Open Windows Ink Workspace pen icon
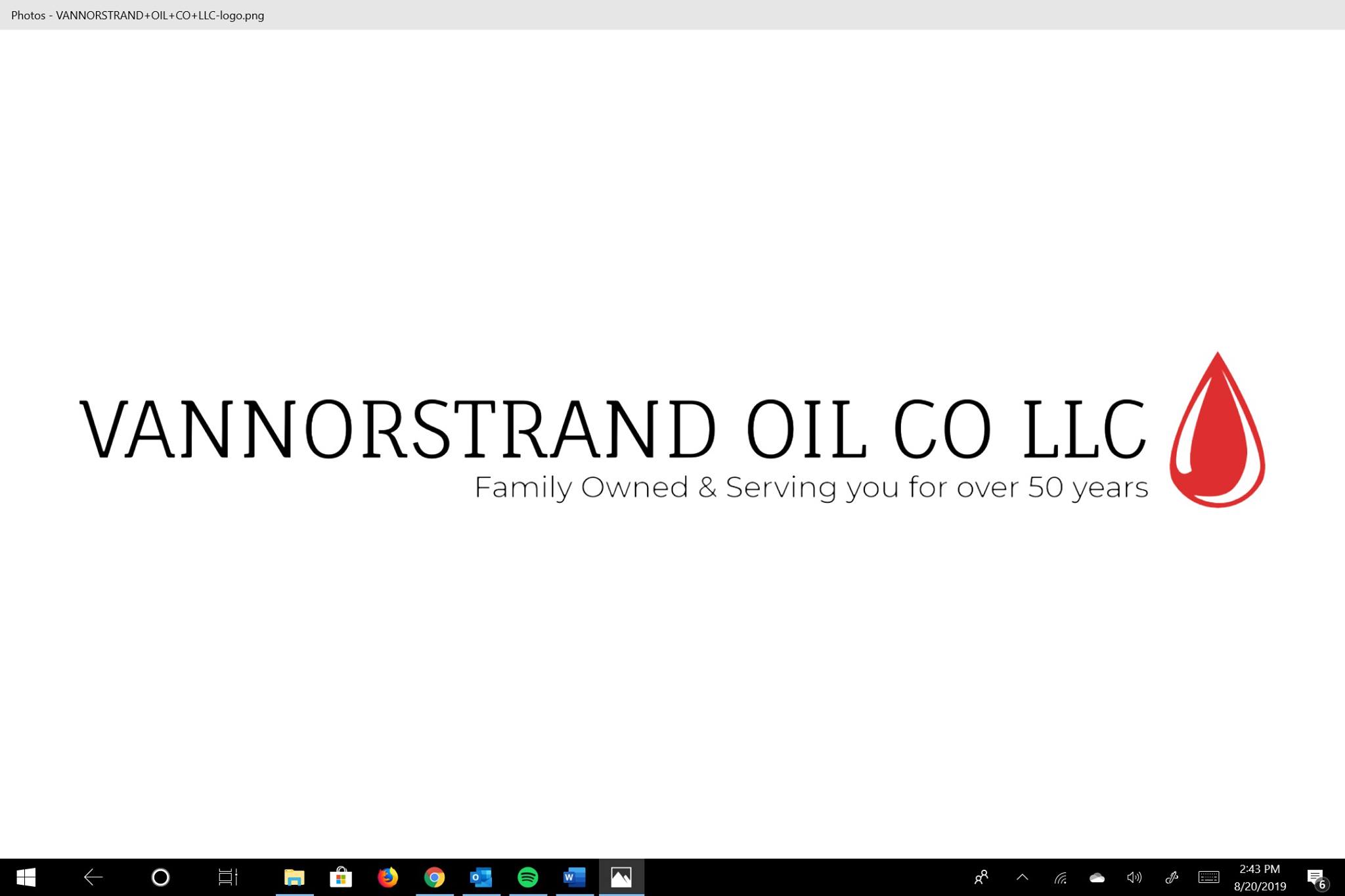This screenshot has width=1345, height=896. tap(1172, 877)
